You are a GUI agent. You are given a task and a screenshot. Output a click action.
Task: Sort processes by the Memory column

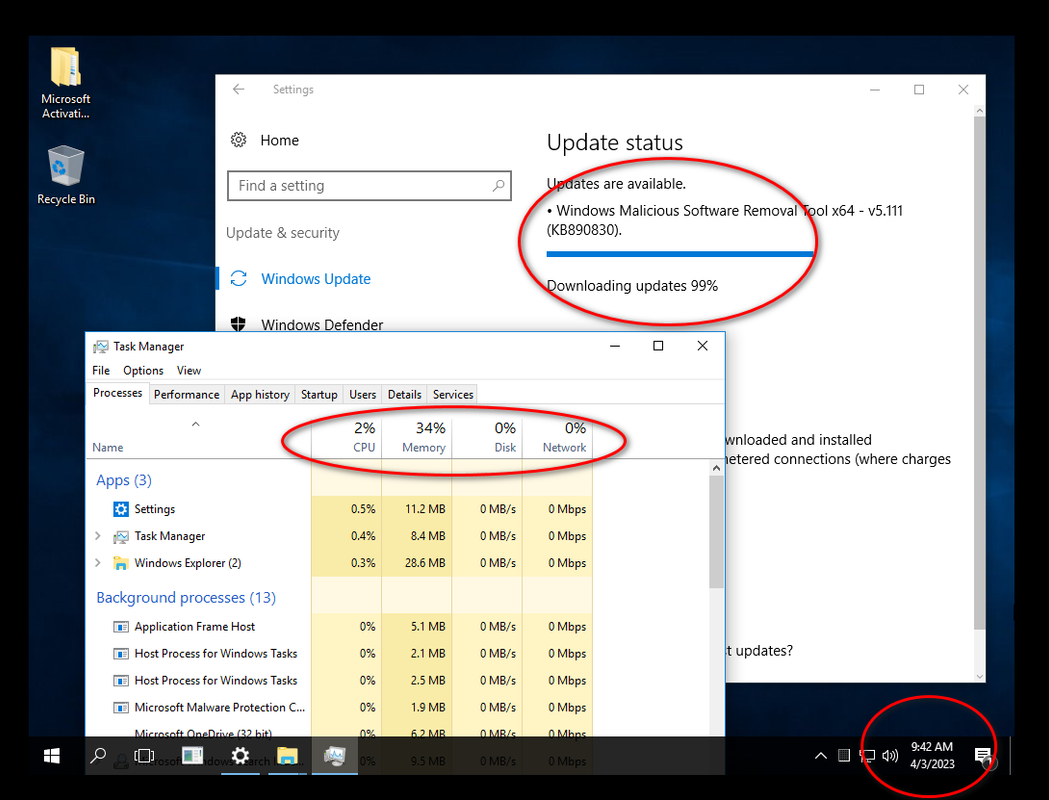tap(417, 437)
